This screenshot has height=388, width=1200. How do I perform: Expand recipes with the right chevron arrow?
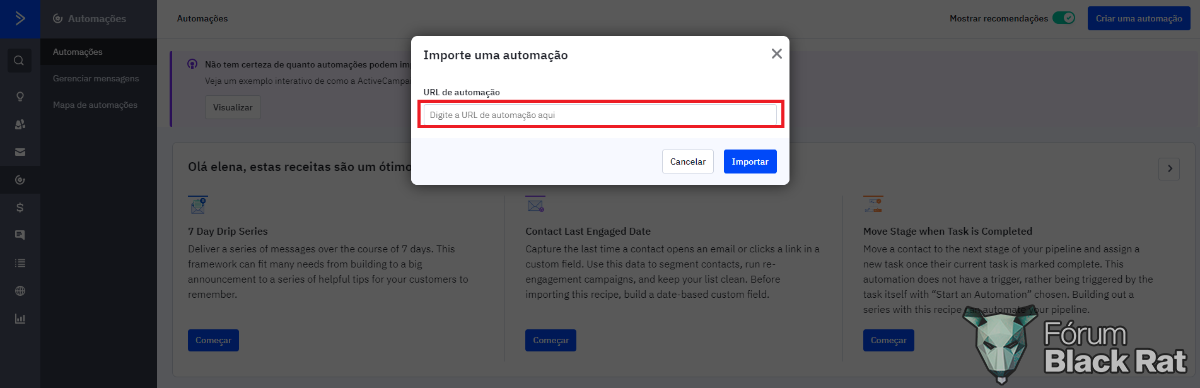1168,168
